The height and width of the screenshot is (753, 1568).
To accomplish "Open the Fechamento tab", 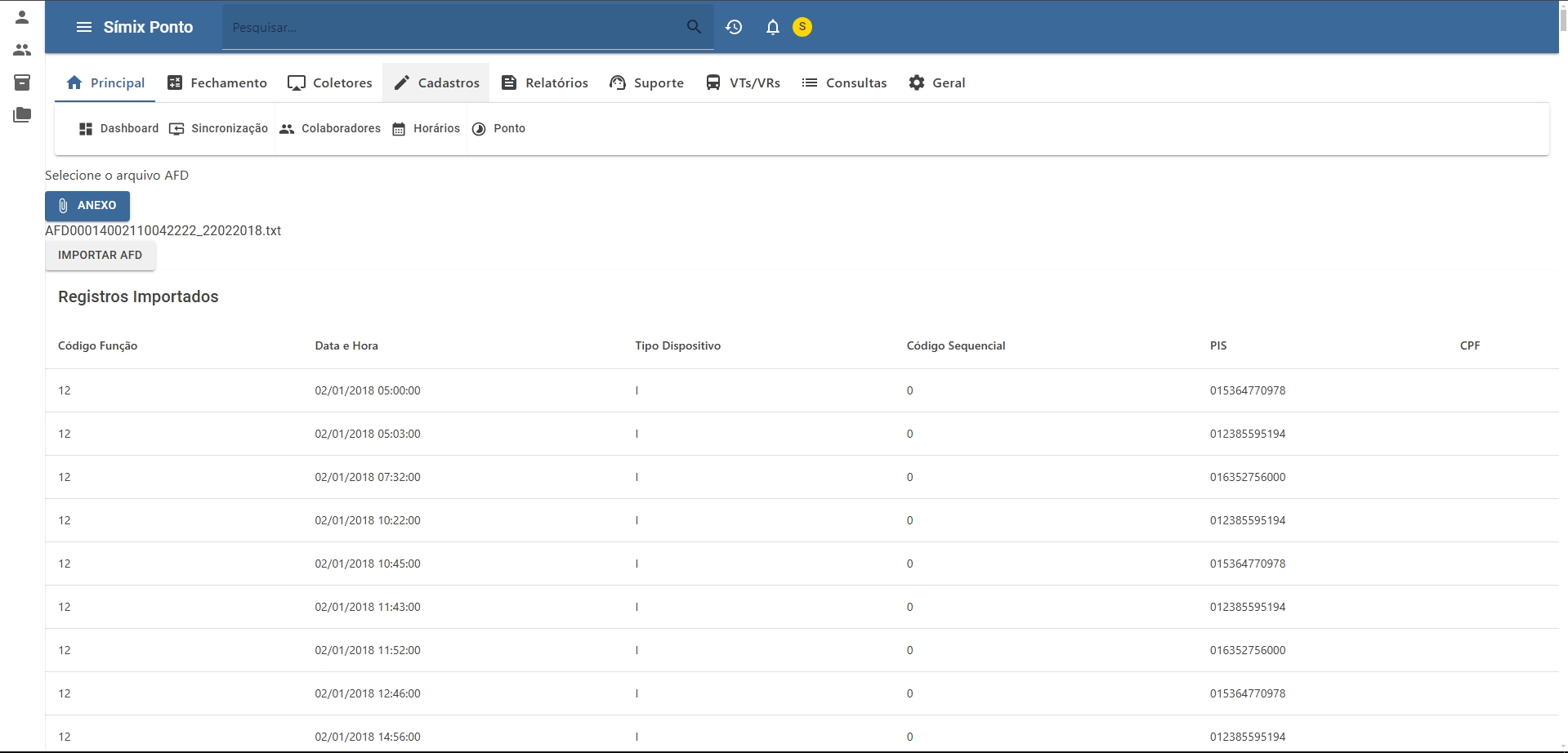I will coord(217,82).
